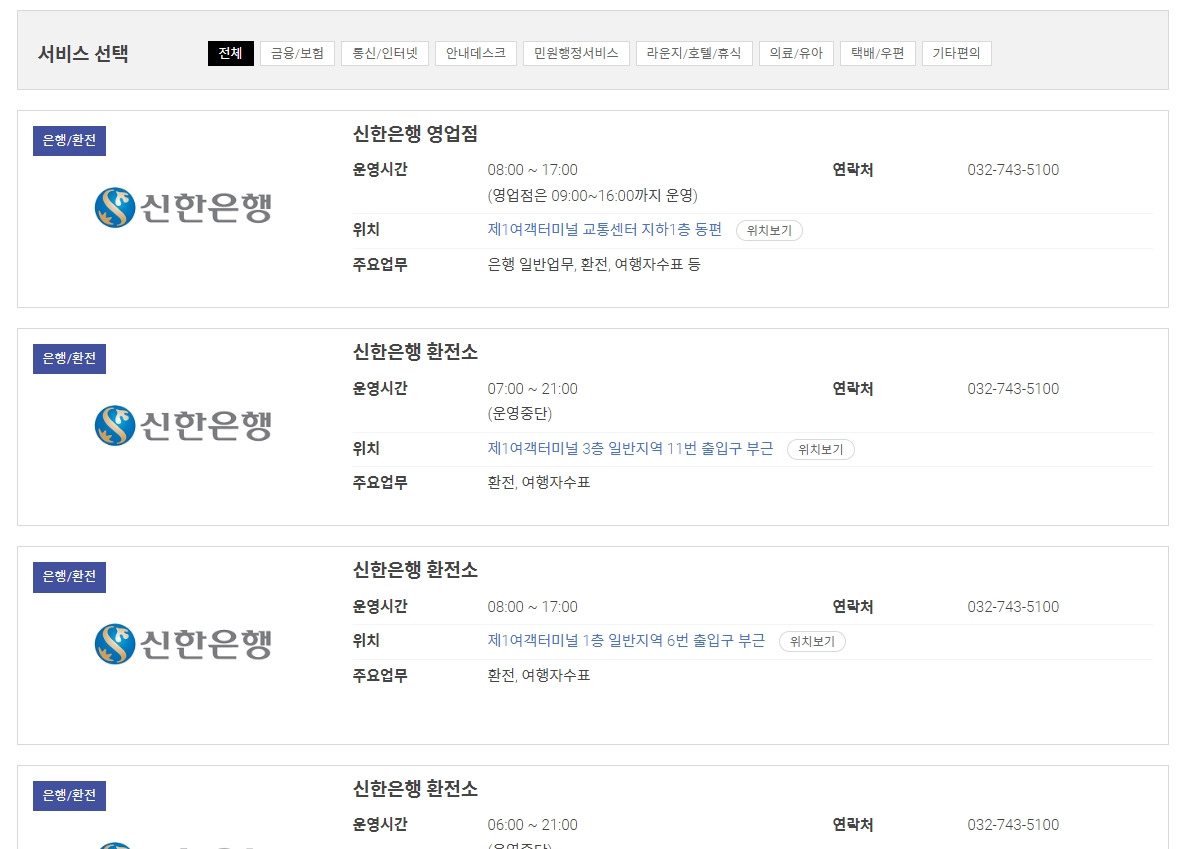
Task: Pick the 기타편의 category
Action: click(956, 53)
